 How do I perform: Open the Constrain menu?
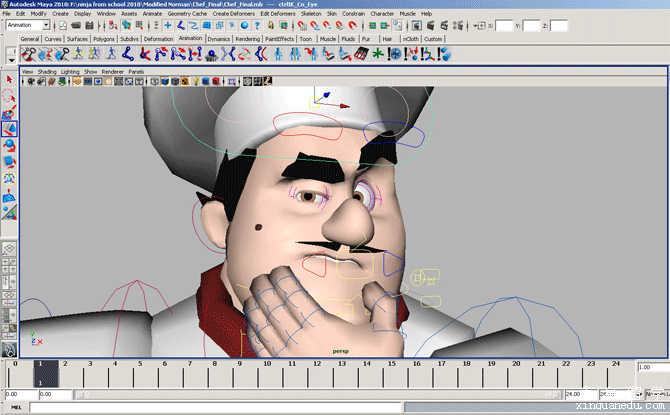tap(353, 14)
